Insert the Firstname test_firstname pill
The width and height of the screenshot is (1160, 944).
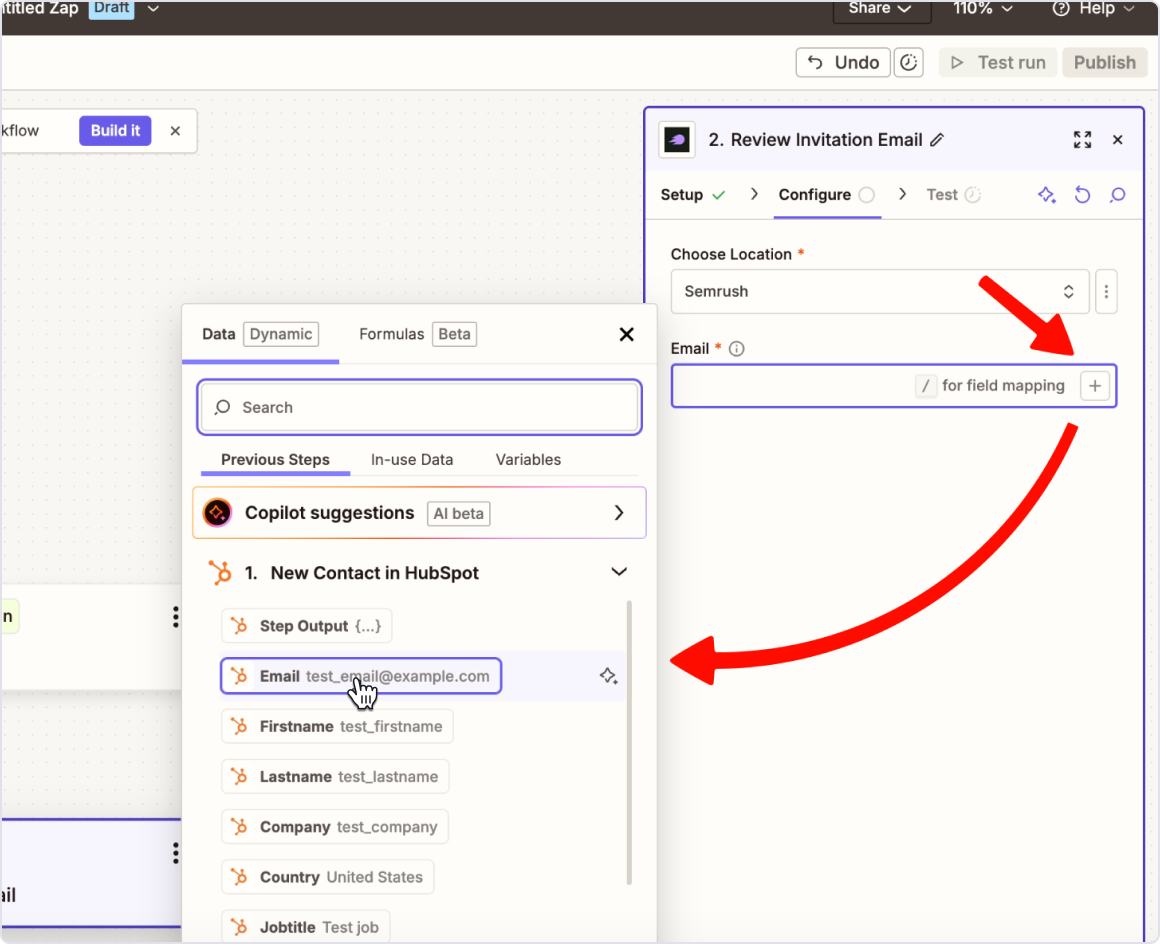coord(337,726)
